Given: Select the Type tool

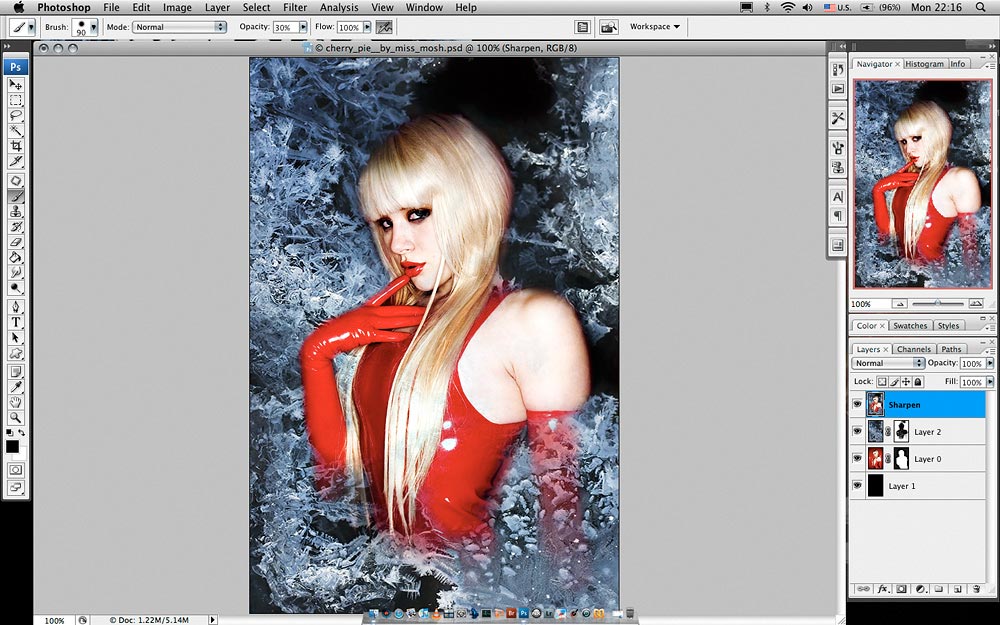Looking at the screenshot, I should (15, 322).
